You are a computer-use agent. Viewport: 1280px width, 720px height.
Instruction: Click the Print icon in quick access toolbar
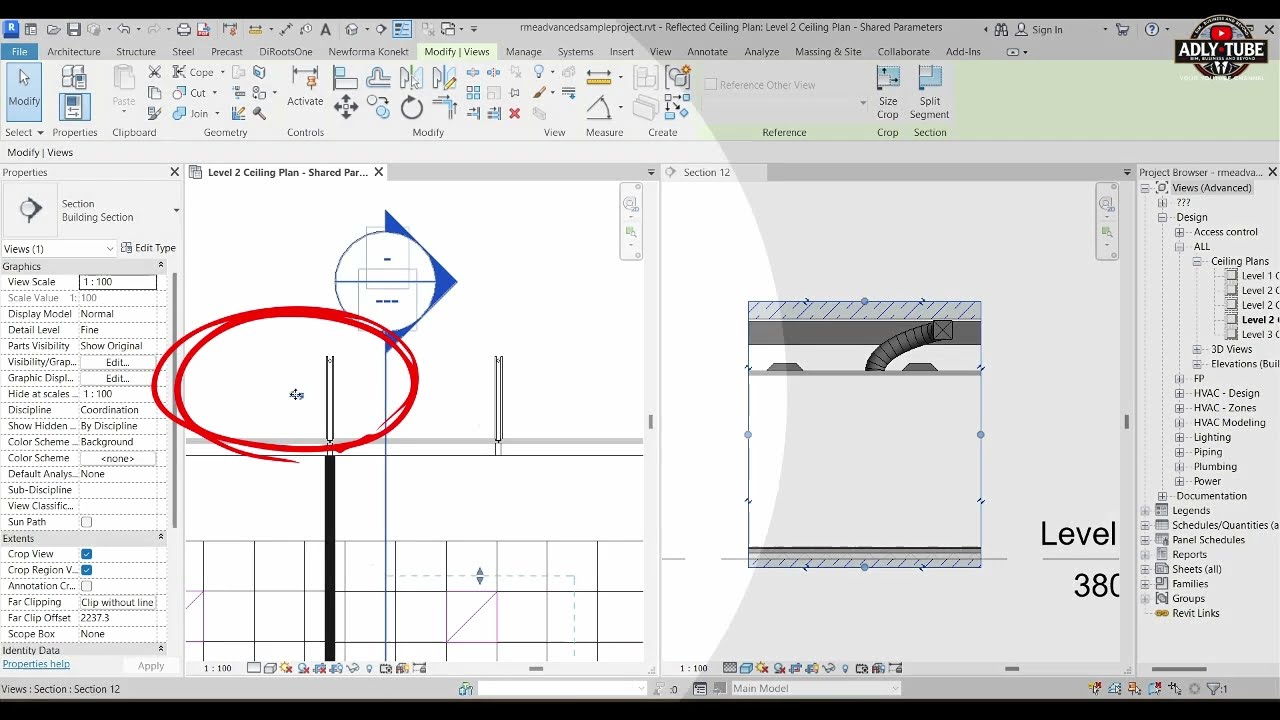[x=183, y=29]
